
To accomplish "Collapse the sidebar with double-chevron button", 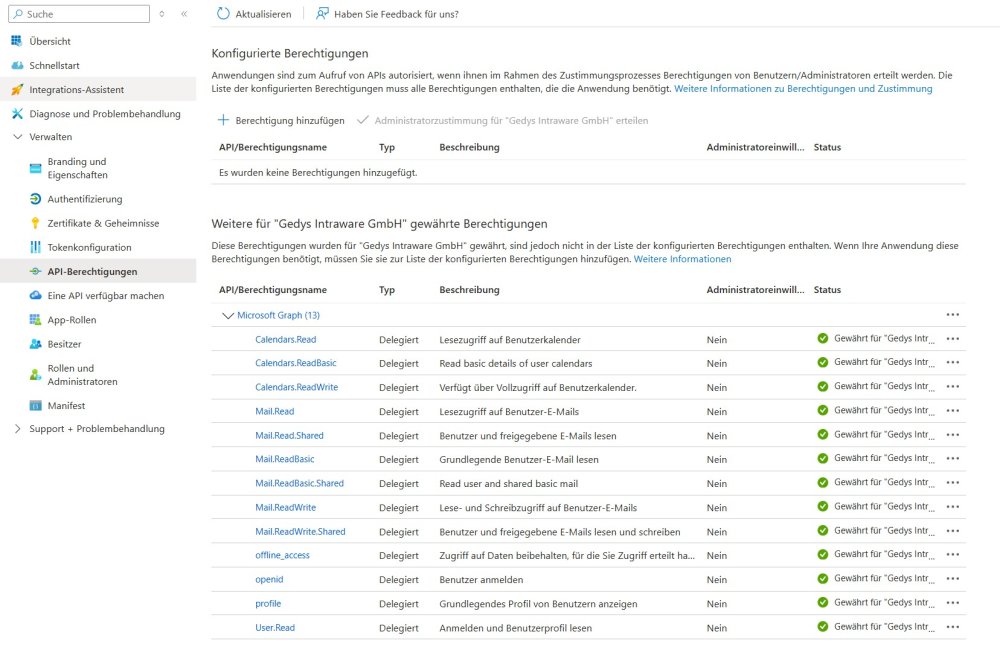I will pyautogui.click(x=184, y=14).
